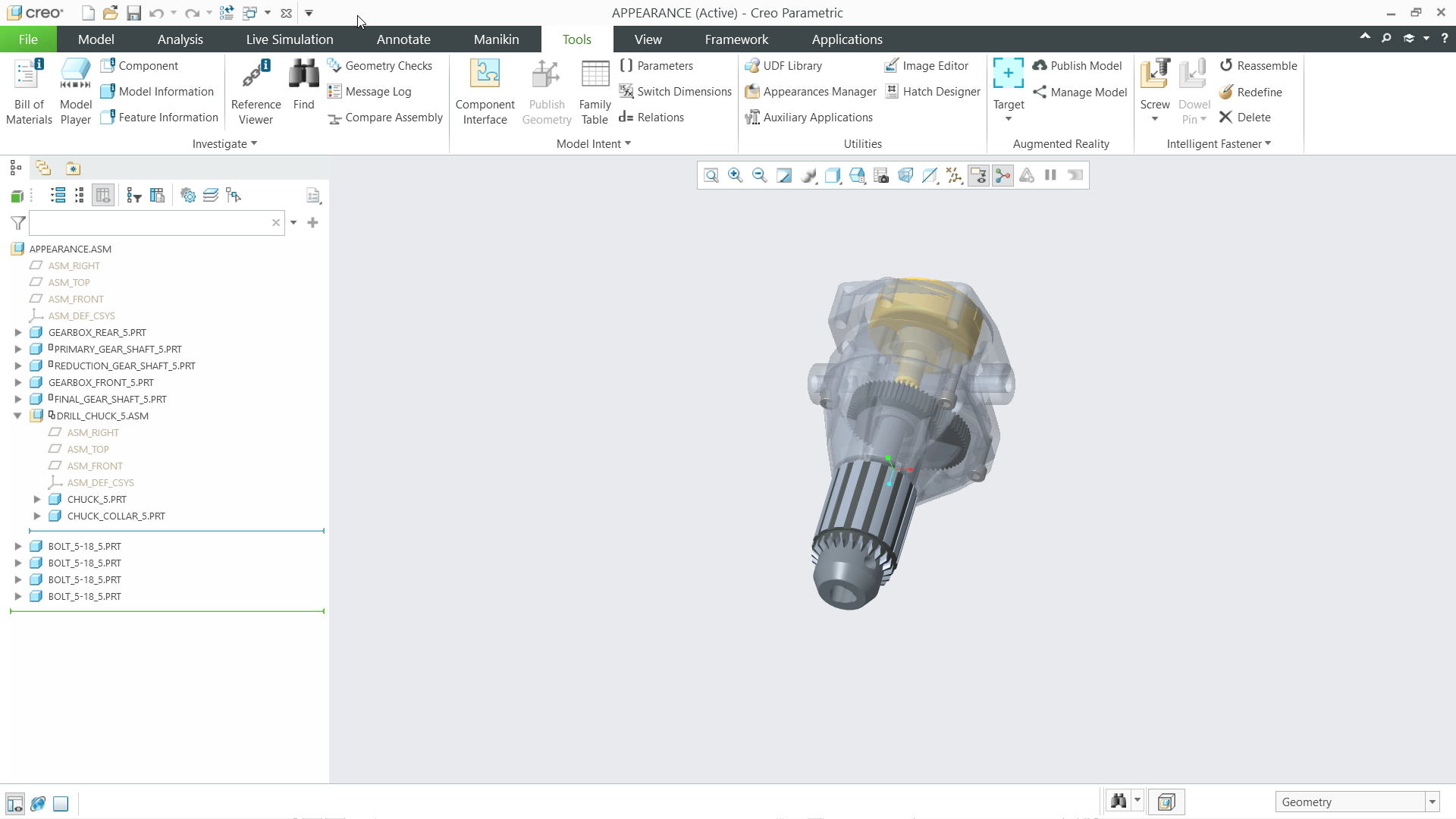Open the Analysis ribbon tab
1456x819 pixels.
pos(180,39)
